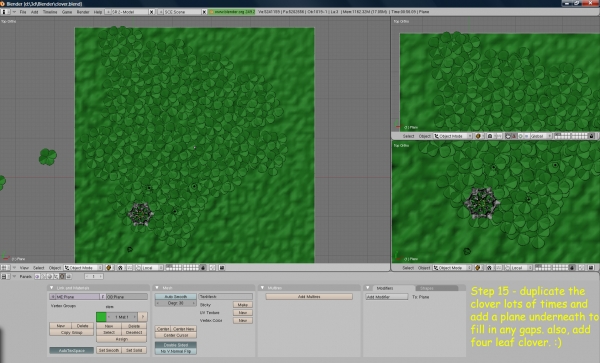This screenshot has width=600, height=363.
Task: Click the Deselect material button
Action: [134, 332]
